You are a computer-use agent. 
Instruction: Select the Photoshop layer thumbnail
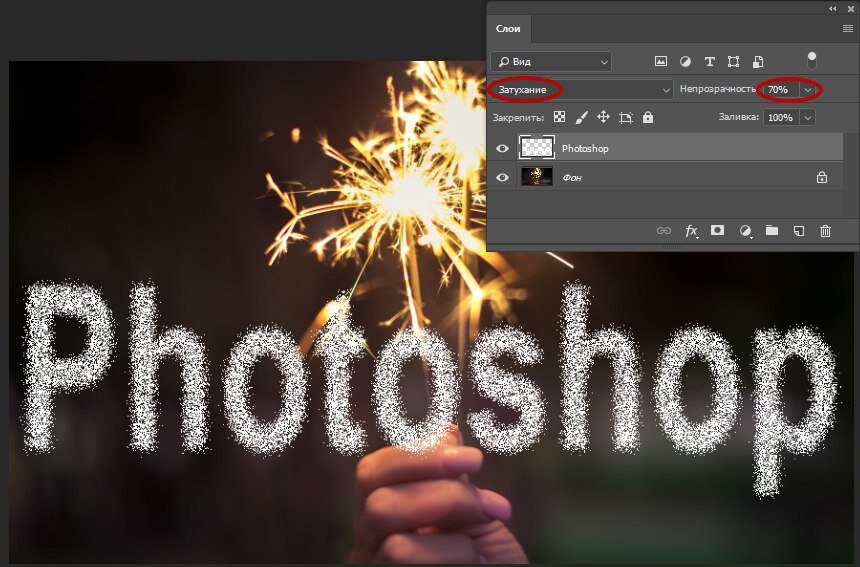(536, 148)
